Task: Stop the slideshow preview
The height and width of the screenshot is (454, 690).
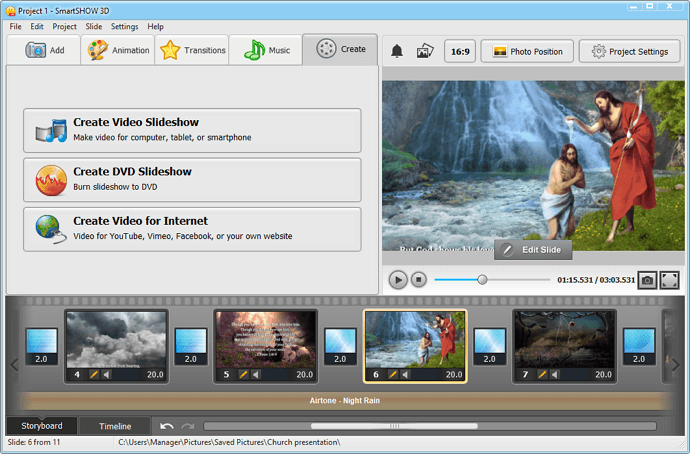Action: pyautogui.click(x=418, y=279)
